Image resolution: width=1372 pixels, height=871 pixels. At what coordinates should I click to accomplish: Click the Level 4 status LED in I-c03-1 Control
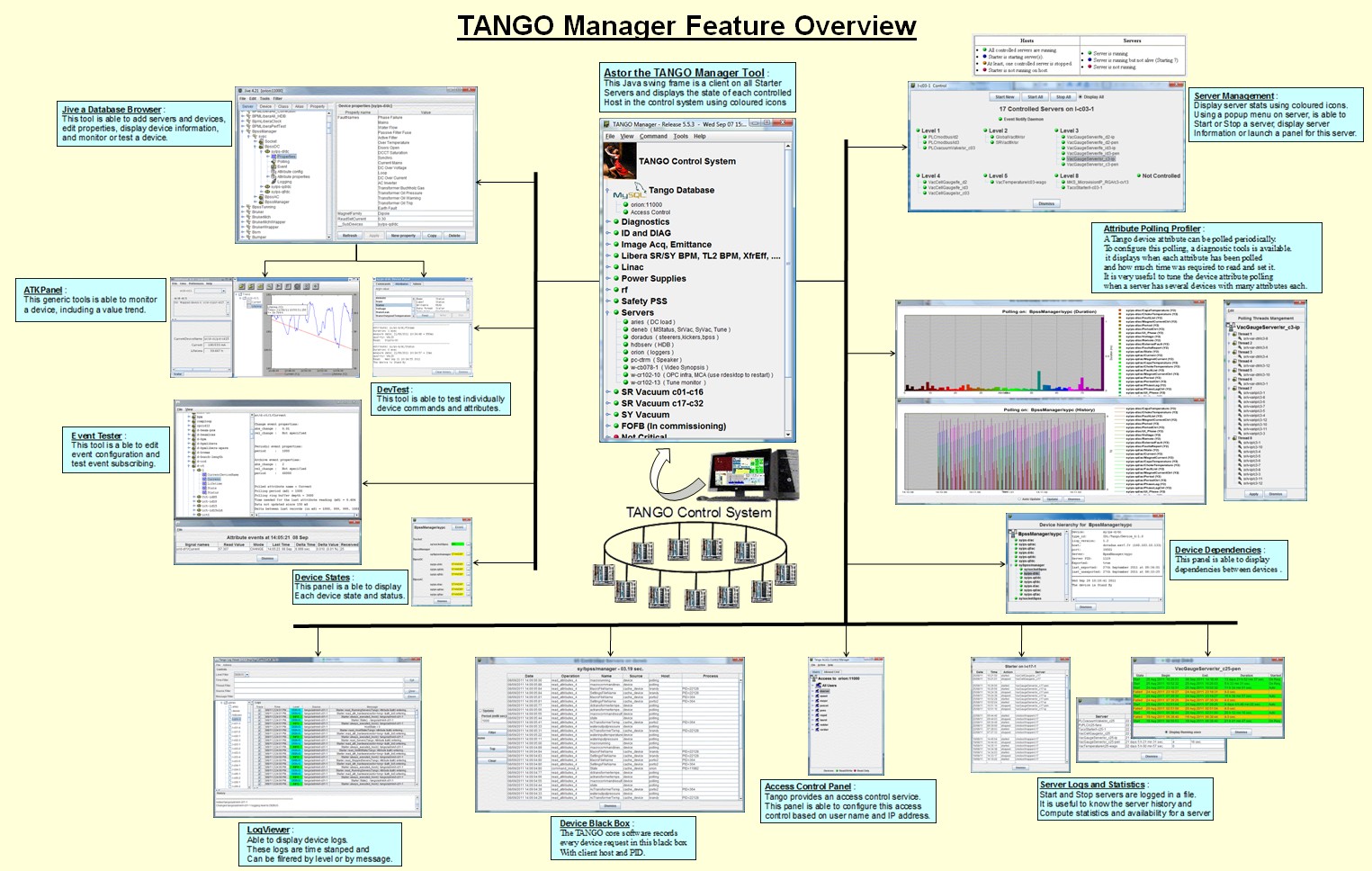[918, 176]
